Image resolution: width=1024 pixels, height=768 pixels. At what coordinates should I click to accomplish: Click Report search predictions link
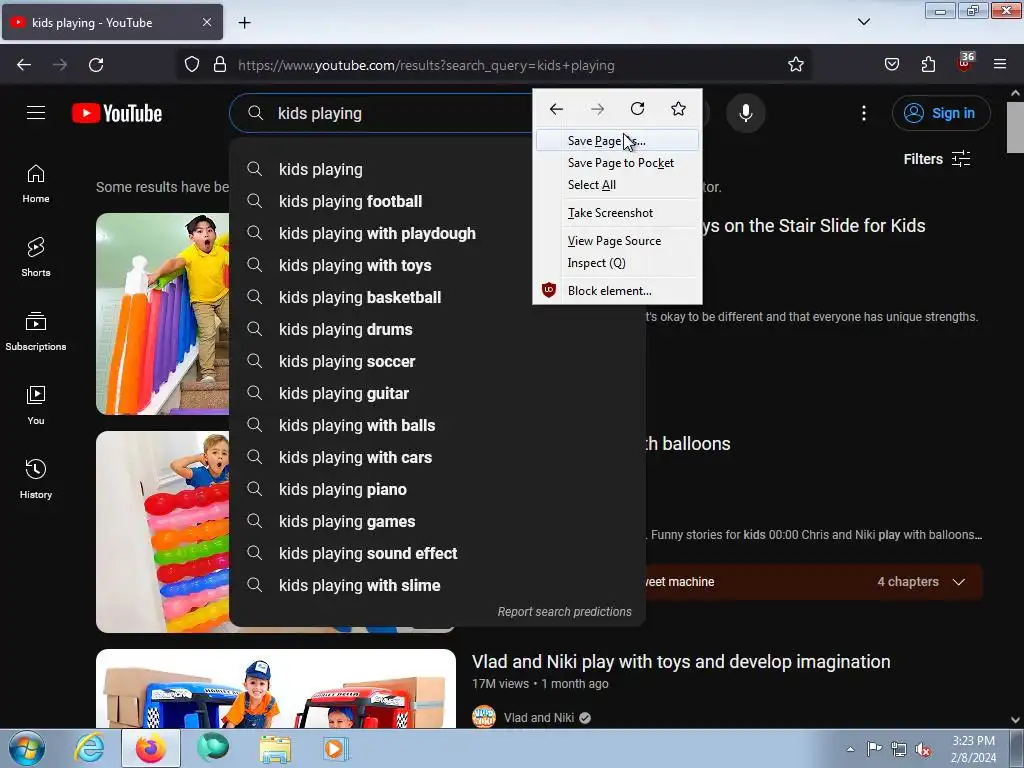564,612
